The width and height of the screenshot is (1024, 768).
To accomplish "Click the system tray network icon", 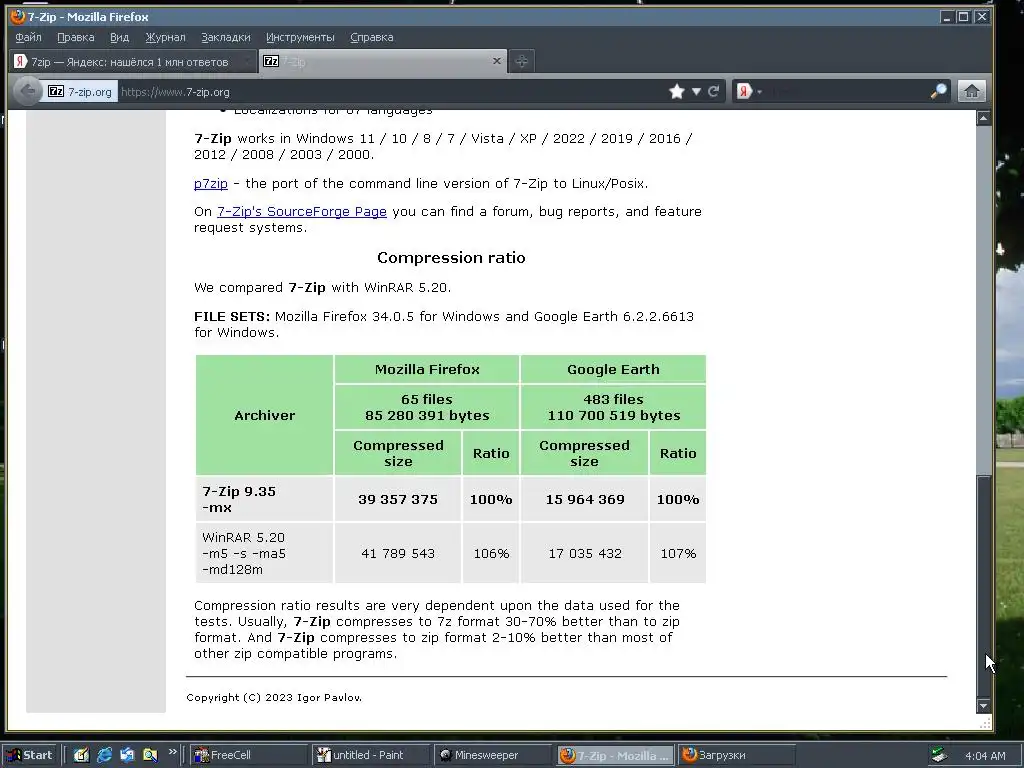I will tap(940, 755).
